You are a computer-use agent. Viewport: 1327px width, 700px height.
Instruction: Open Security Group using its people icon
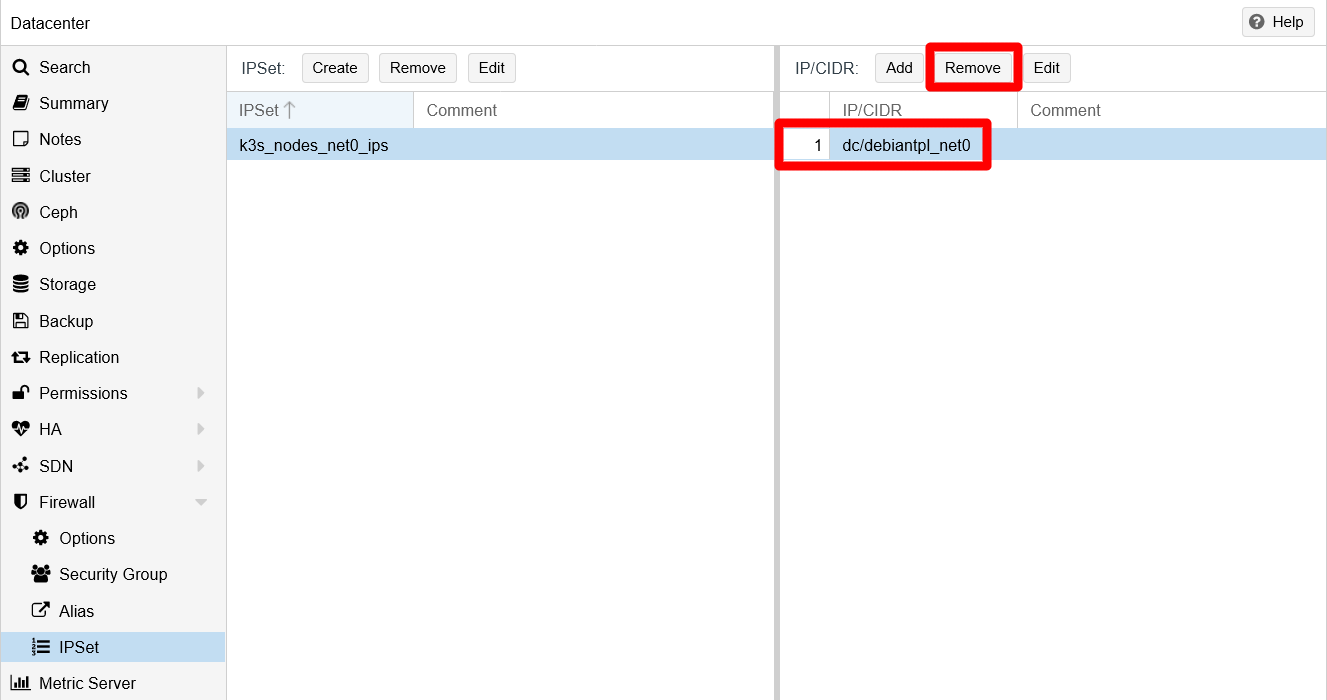click(40, 574)
